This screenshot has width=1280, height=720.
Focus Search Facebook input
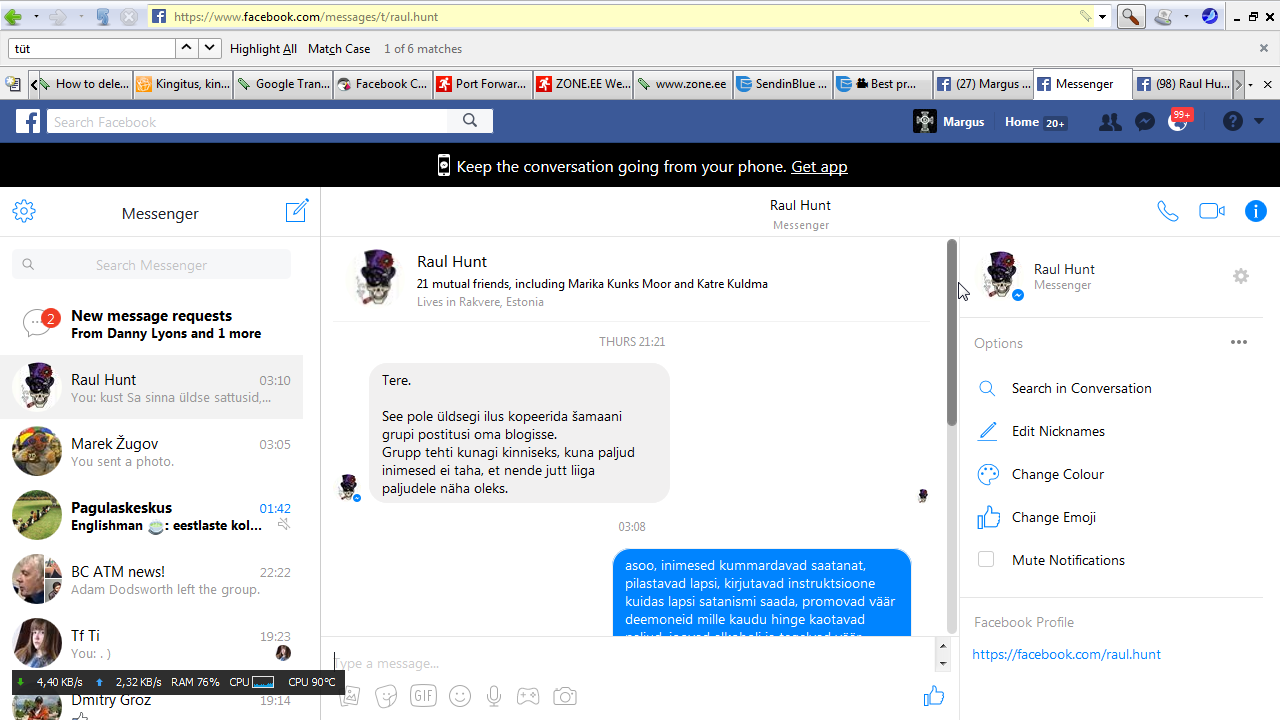point(247,122)
